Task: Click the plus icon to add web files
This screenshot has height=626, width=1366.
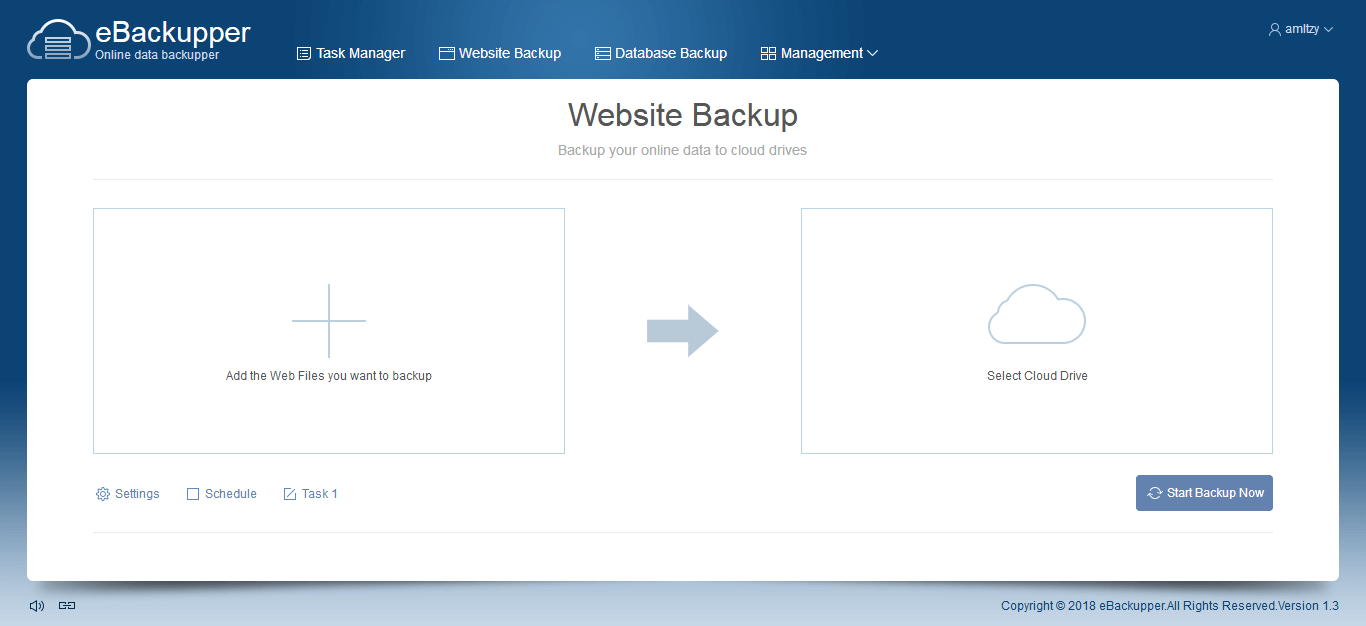Action: pyautogui.click(x=329, y=321)
